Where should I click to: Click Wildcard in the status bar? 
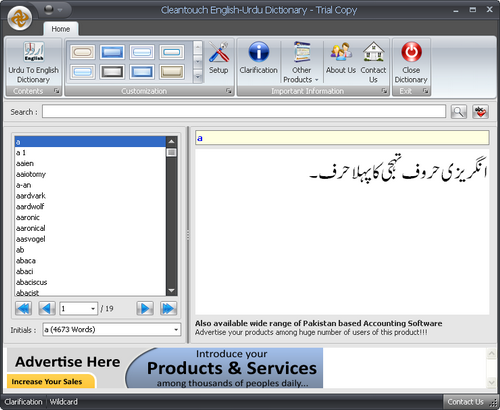(64, 402)
